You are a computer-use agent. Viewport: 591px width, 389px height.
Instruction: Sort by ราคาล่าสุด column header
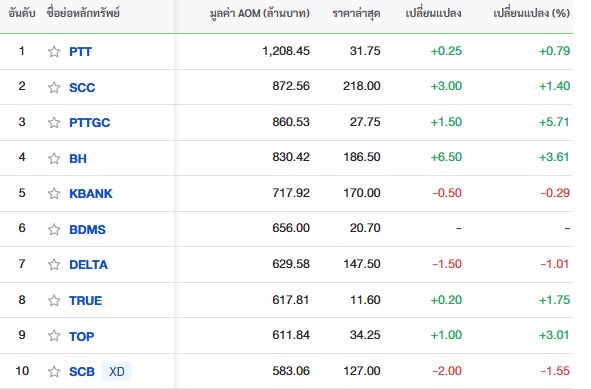[x=356, y=14]
